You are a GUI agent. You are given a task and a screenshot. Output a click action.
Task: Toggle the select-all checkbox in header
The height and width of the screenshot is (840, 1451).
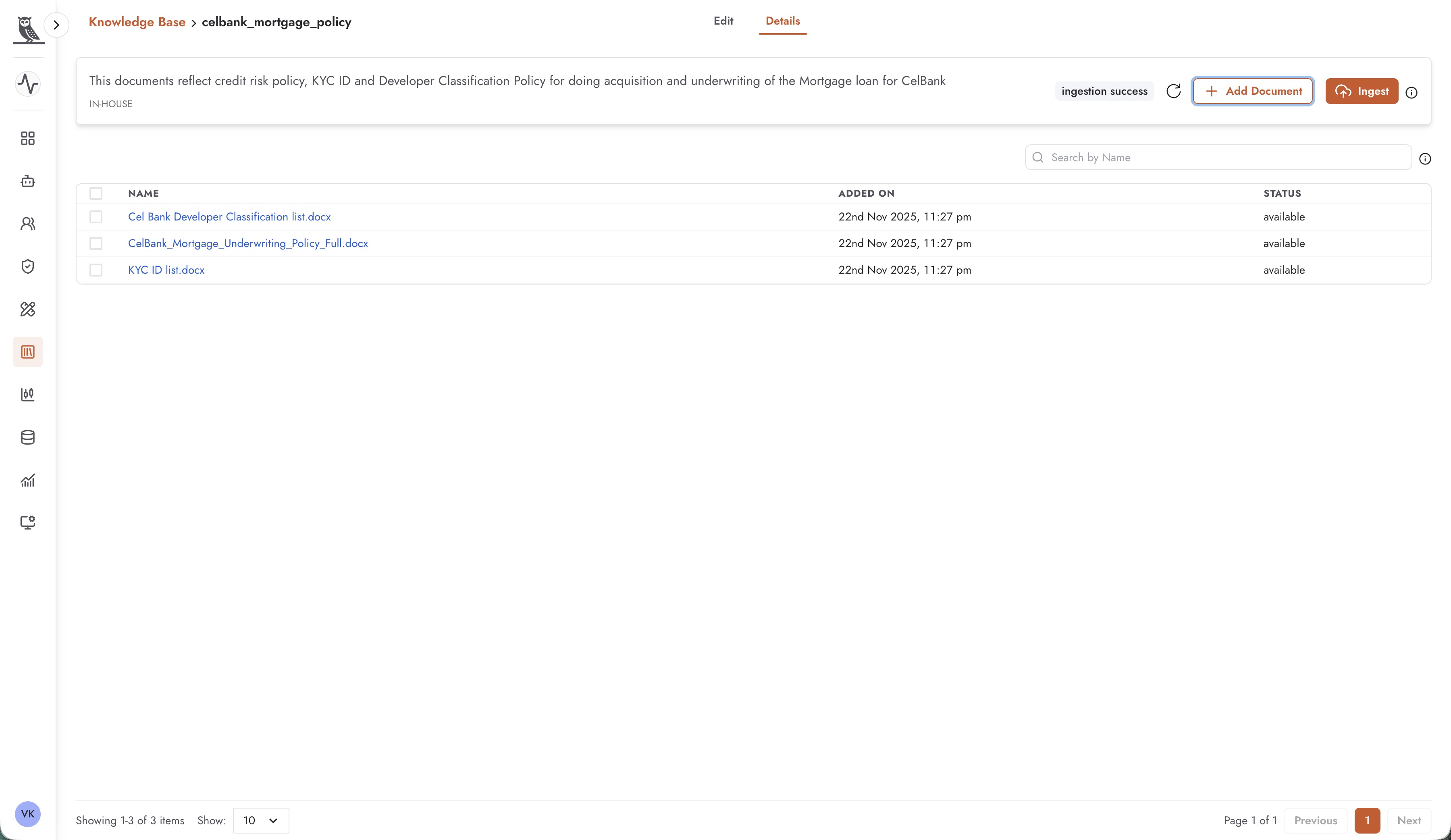click(96, 193)
